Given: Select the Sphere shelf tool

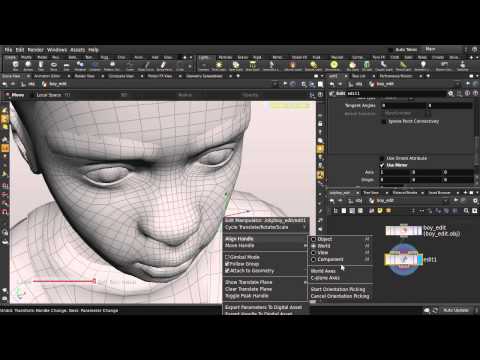Looking at the screenshot, I should pyautogui.click(x=28, y=65).
